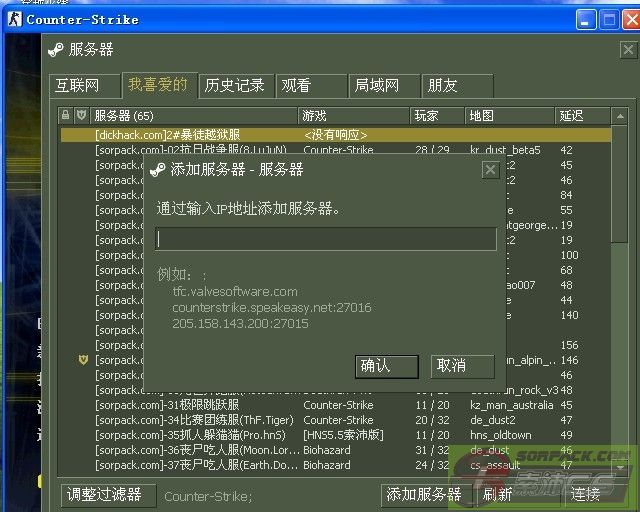The height and width of the screenshot is (512, 640).
Task: Click the password lock column icon
Action: click(66, 116)
